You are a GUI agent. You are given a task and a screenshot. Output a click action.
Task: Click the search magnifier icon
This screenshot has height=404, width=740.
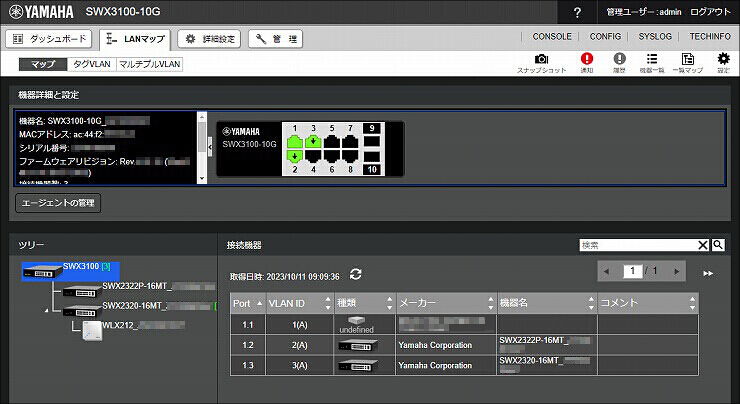point(718,245)
